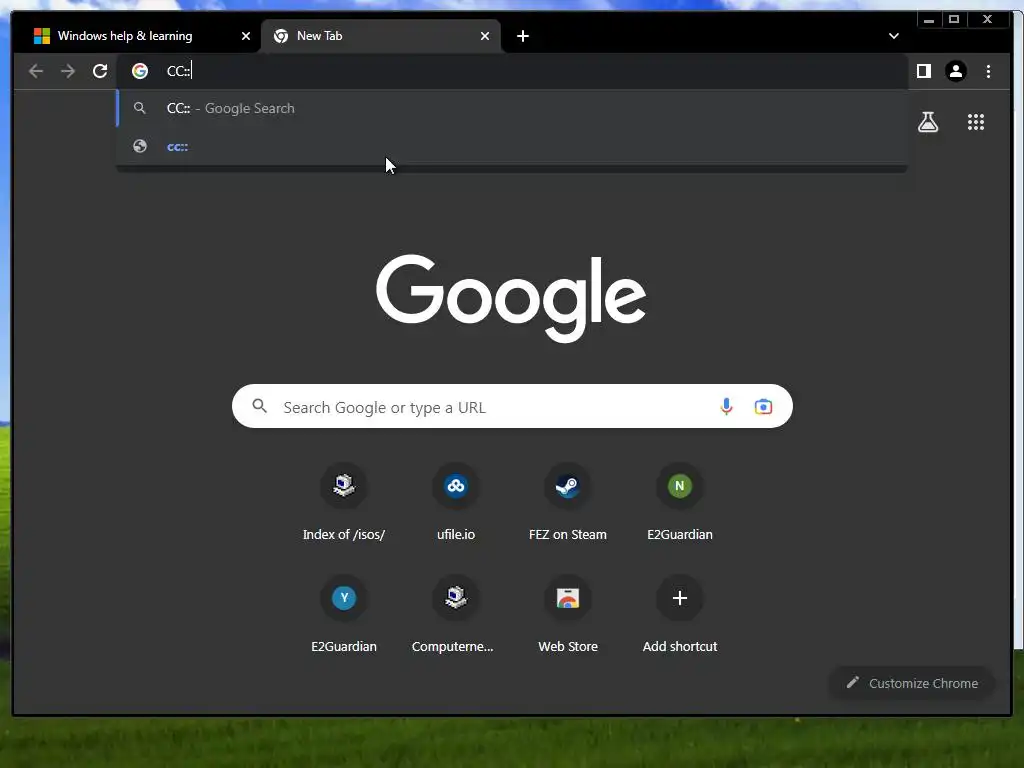Click the magnifier icon in the search box

pos(259,406)
